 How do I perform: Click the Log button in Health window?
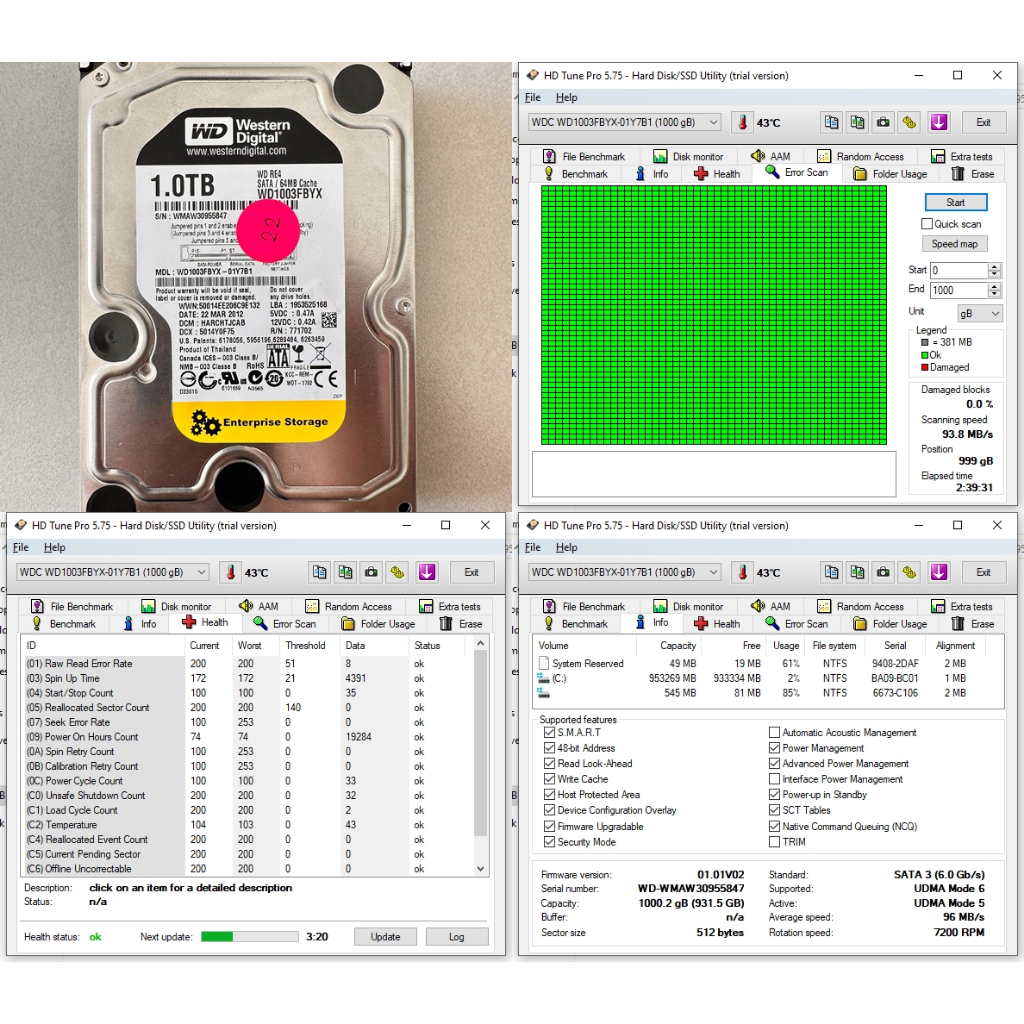[x=457, y=937]
